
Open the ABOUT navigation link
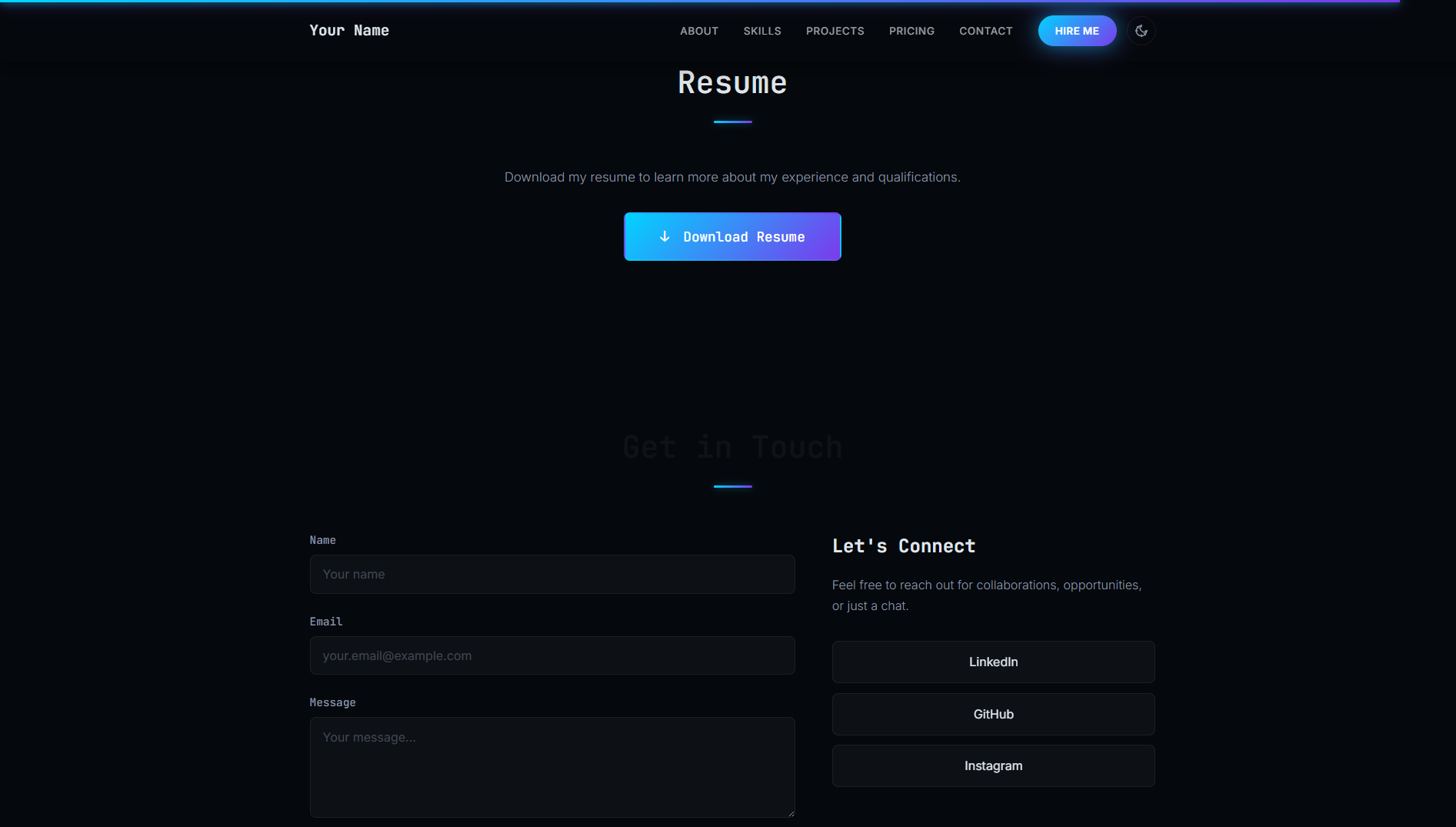(699, 31)
